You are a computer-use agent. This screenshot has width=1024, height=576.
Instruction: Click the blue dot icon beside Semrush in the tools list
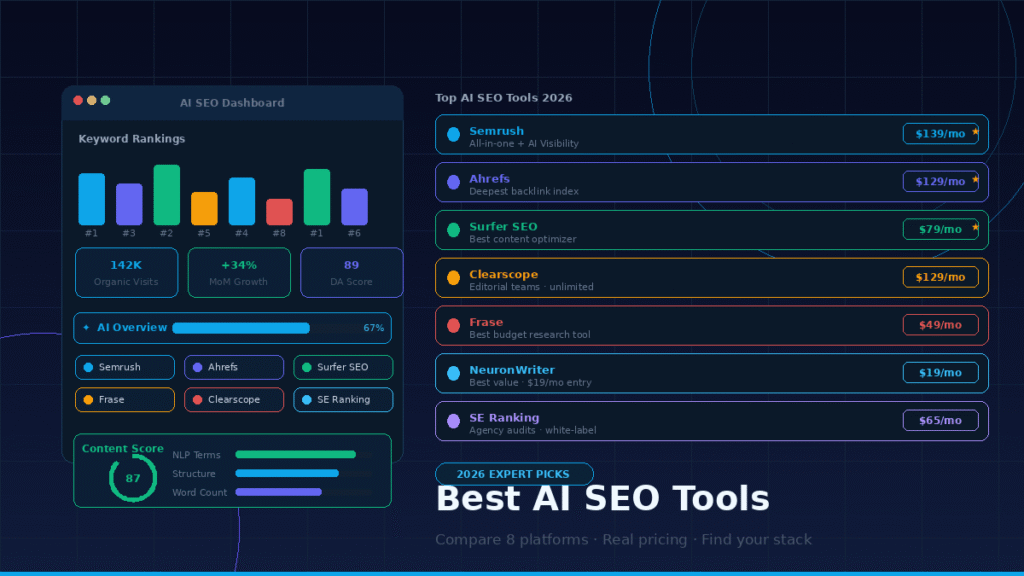tap(453, 135)
